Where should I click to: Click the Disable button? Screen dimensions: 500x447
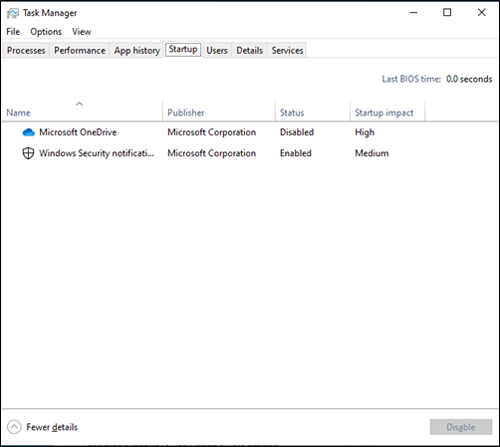[461, 427]
